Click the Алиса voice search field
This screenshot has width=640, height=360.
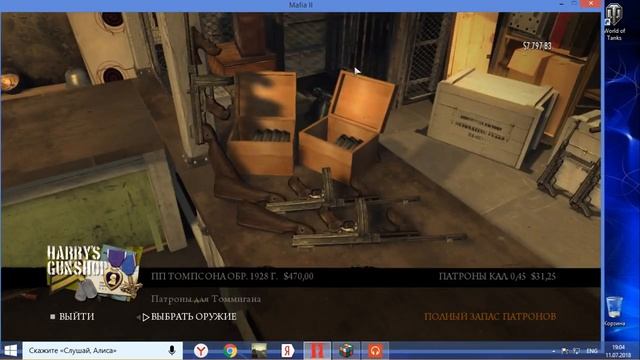[x=102, y=350]
